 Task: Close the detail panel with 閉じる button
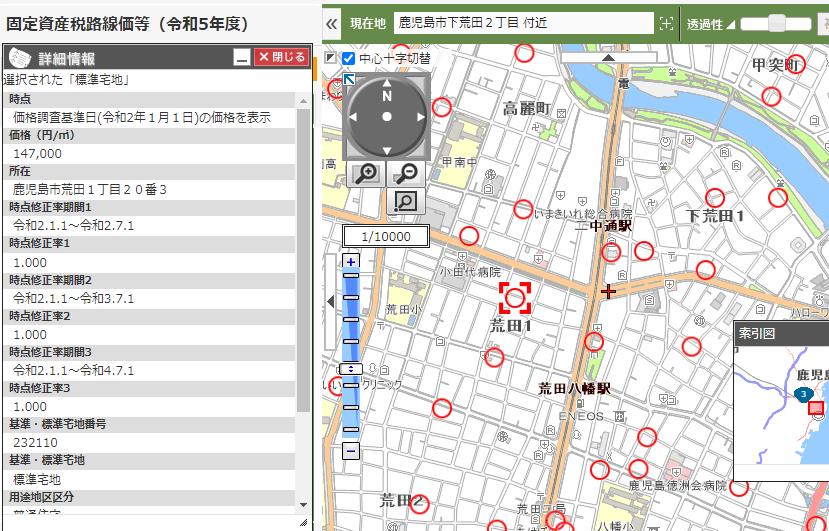(x=280, y=57)
